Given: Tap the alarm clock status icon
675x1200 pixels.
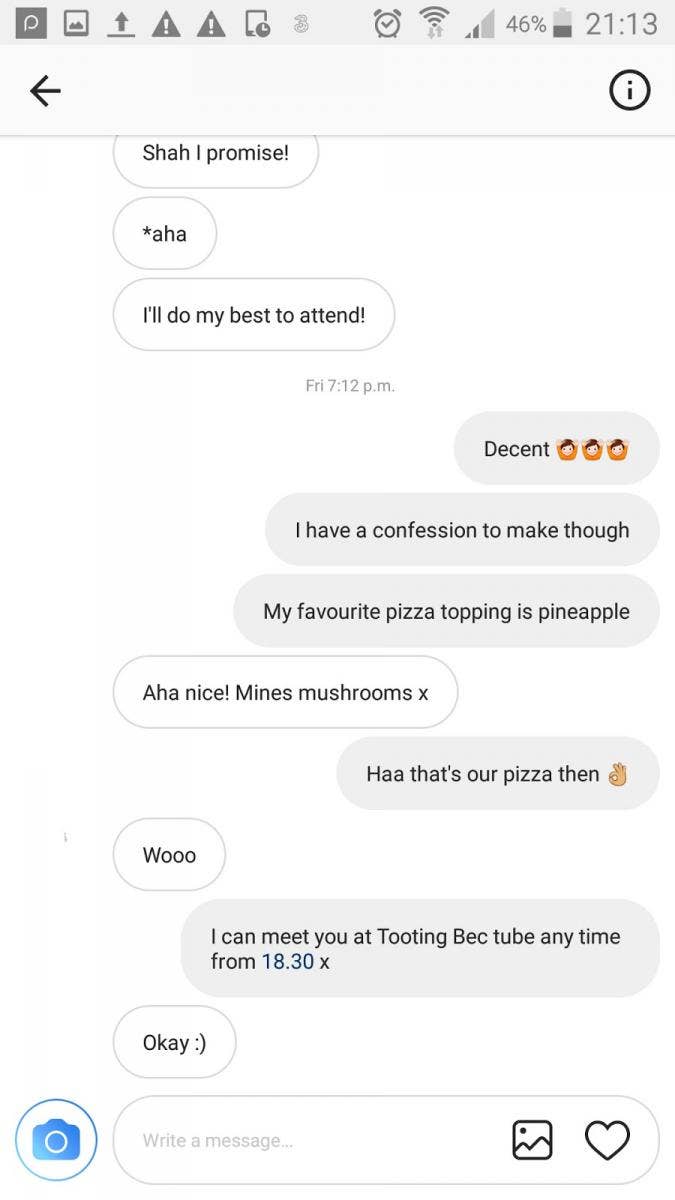Looking at the screenshot, I should click(x=387, y=23).
